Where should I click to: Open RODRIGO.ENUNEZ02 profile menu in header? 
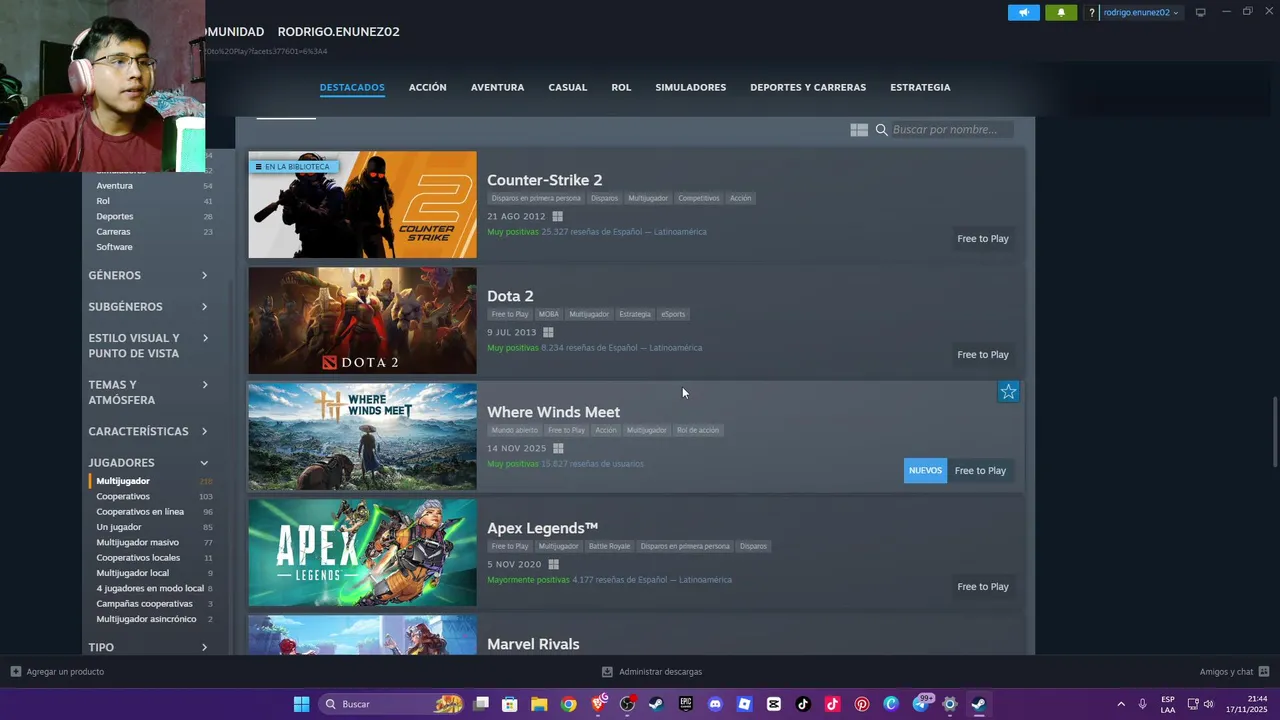pos(338,32)
